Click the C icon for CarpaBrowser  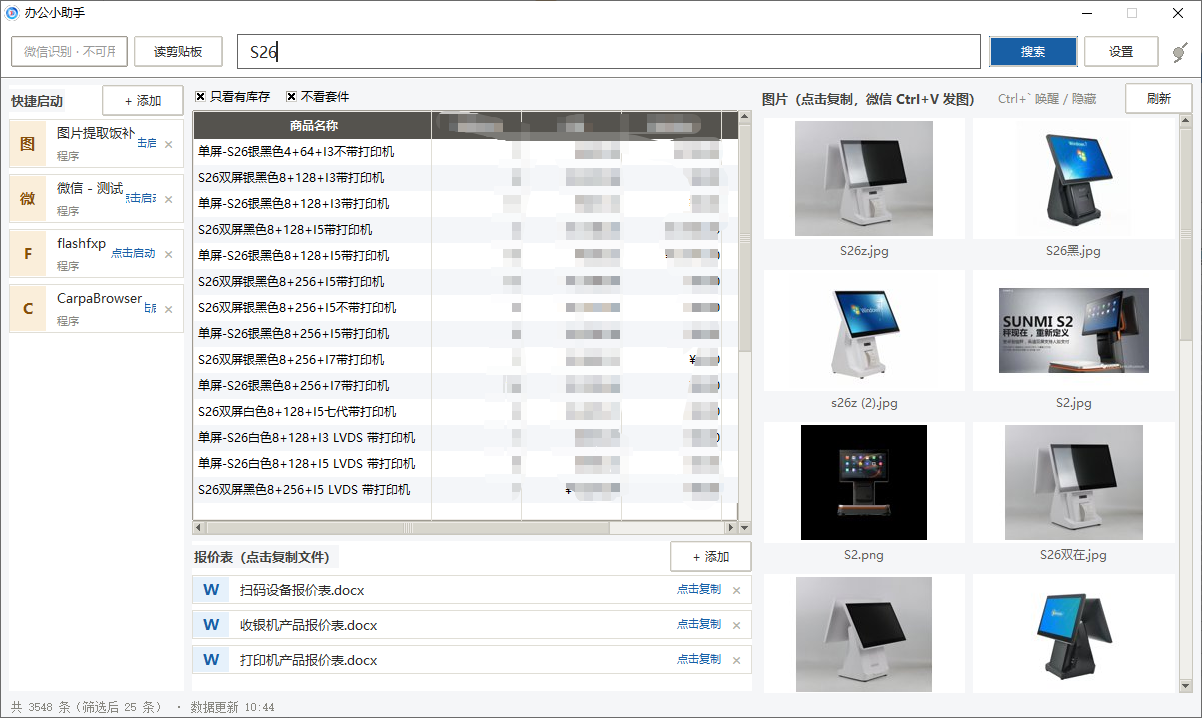[28, 309]
